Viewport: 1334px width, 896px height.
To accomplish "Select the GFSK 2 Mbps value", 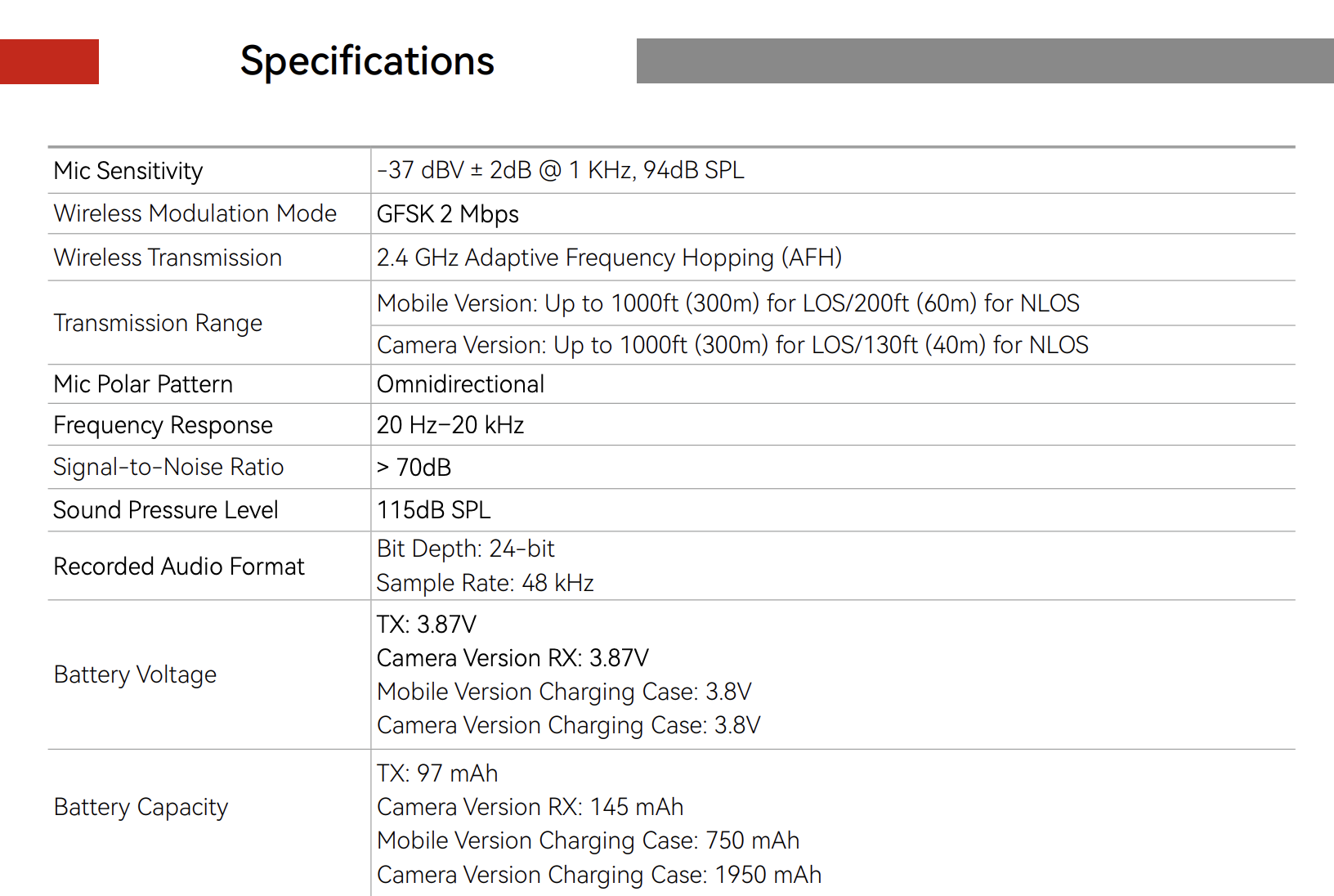I will [447, 214].
